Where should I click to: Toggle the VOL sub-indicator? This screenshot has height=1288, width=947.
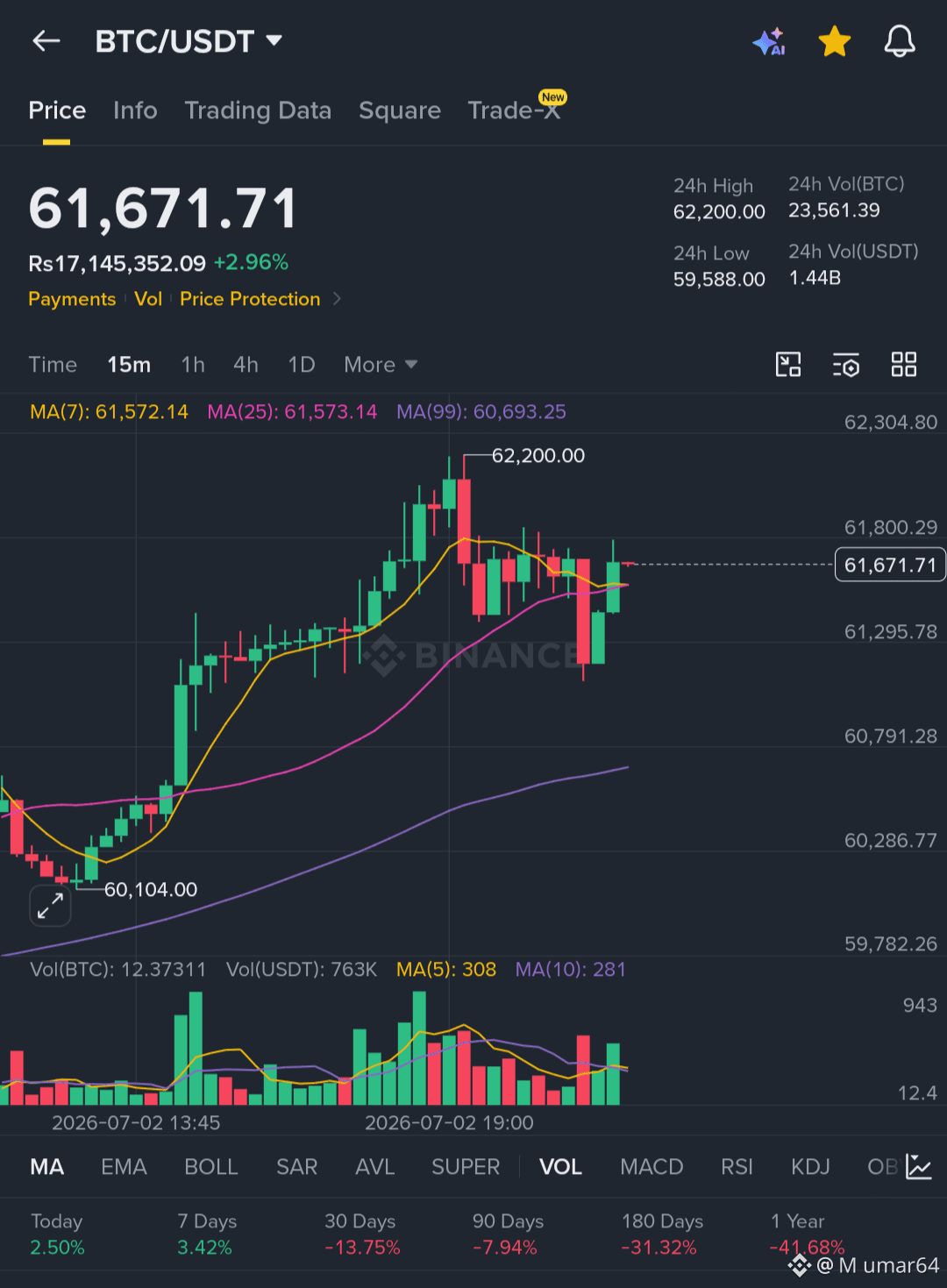[x=560, y=1167]
